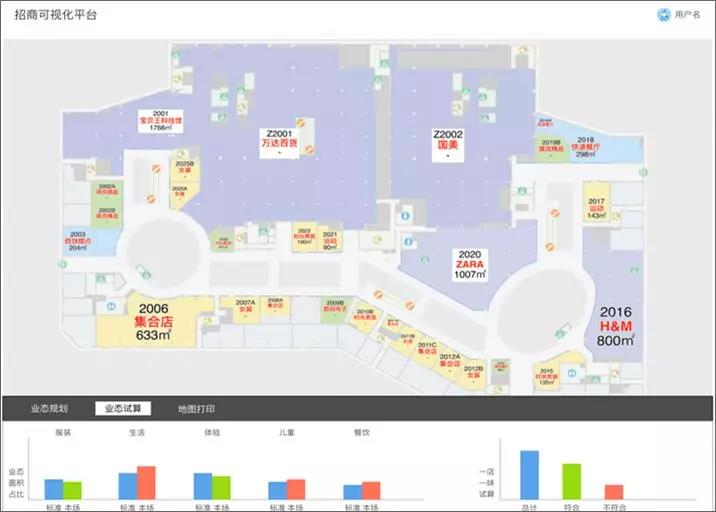
Task: Choose the 2020 ZARA store unit
Action: pyautogui.click(x=467, y=264)
